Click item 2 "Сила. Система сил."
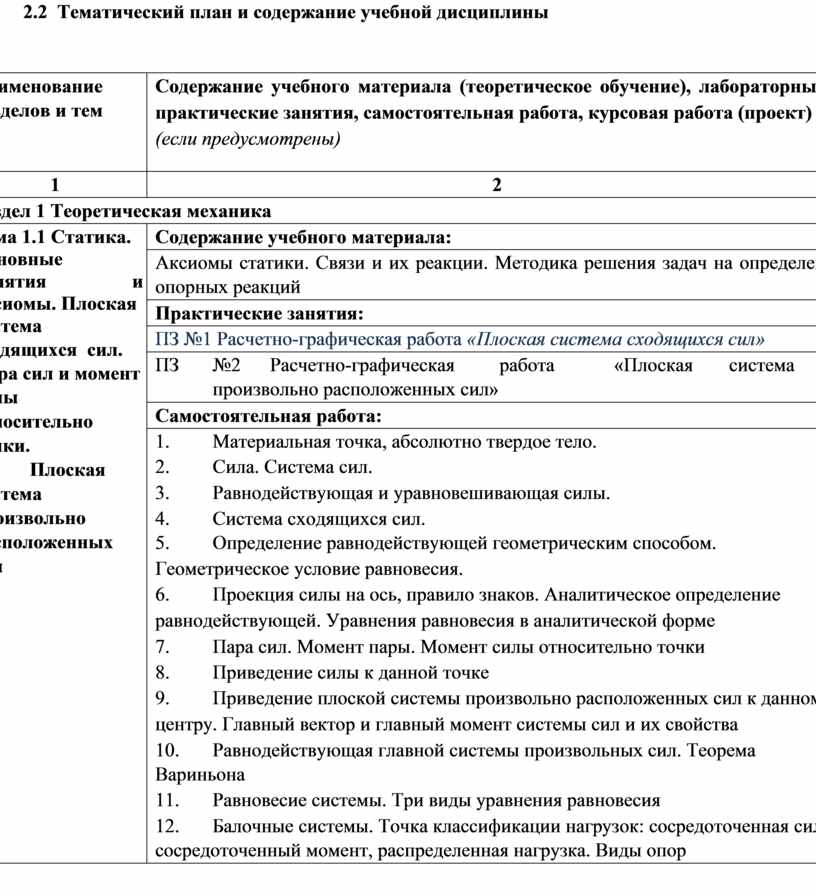 coord(292,467)
